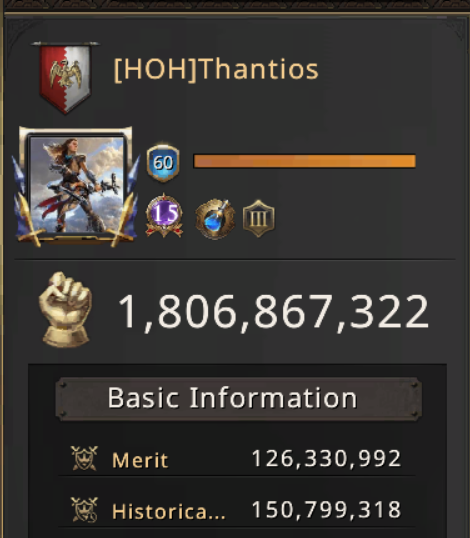Viewport: 470px width, 538px height.
Task: Click the Roman numeral III badge
Action: tap(259, 219)
